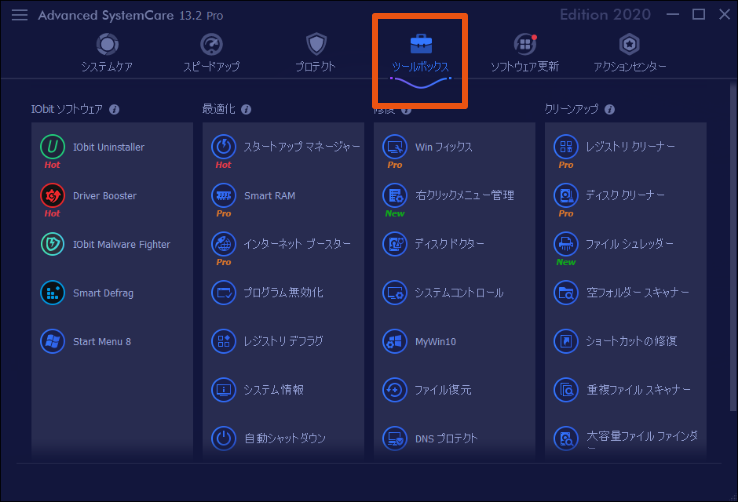The width and height of the screenshot is (738, 502).
Task: Show info for 最適化 section
Action: (x=246, y=110)
